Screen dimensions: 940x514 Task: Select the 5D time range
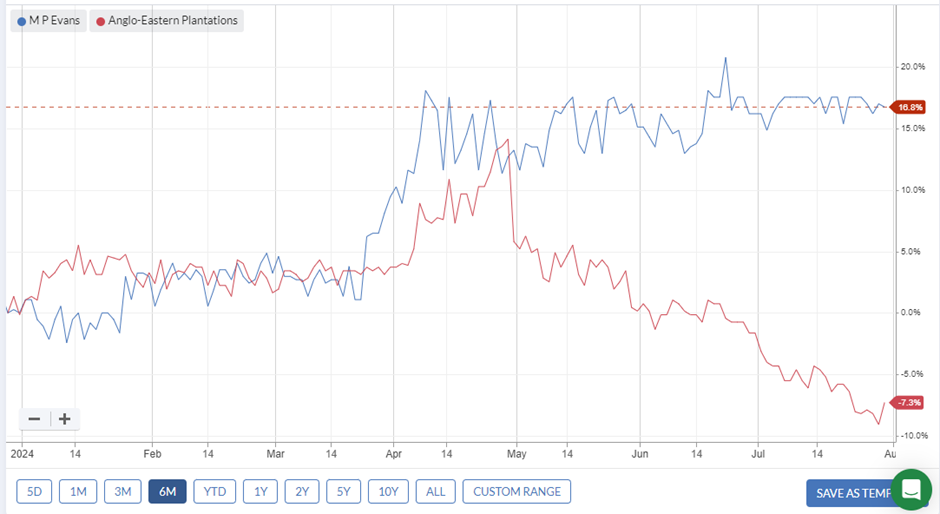click(x=34, y=492)
